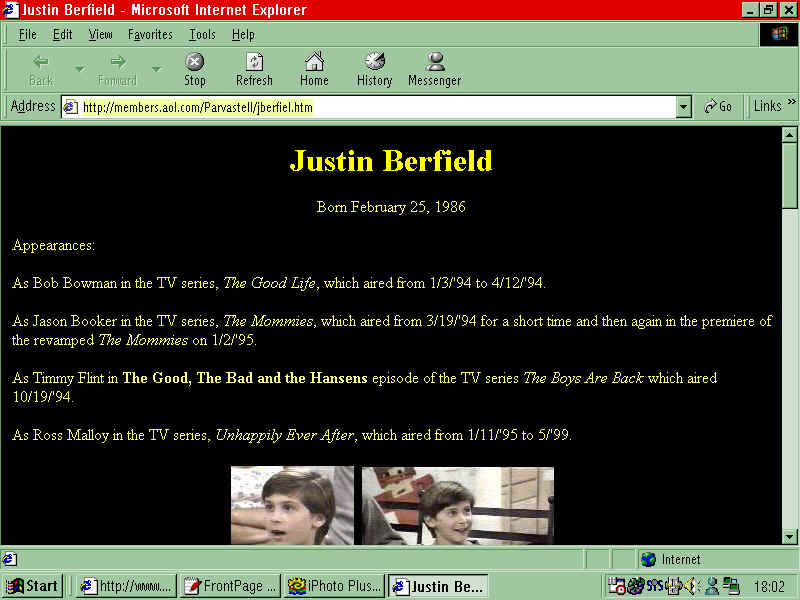800x600 pixels.
Task: Open the Favorites menu
Action: pos(150,35)
